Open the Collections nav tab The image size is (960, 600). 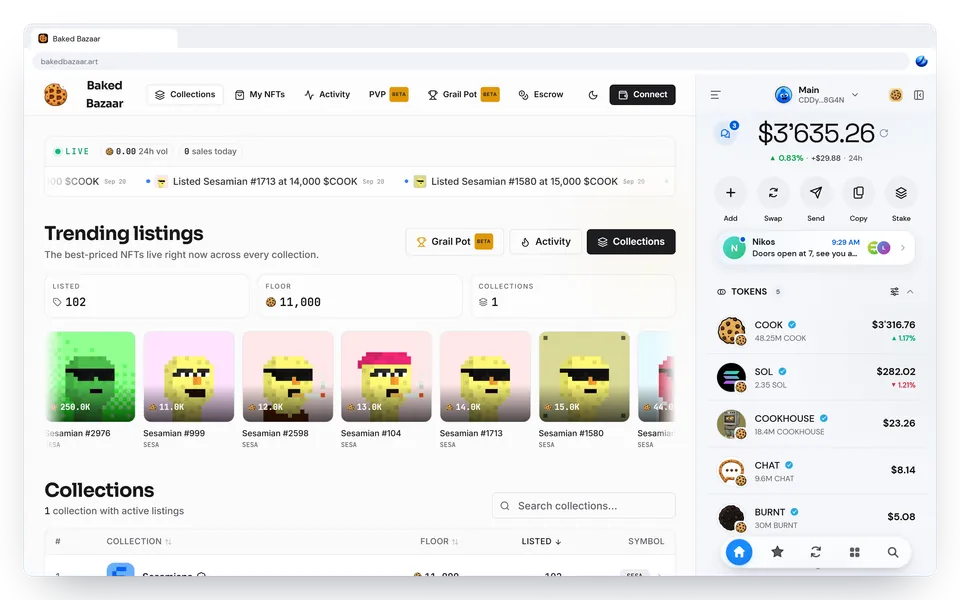point(185,95)
